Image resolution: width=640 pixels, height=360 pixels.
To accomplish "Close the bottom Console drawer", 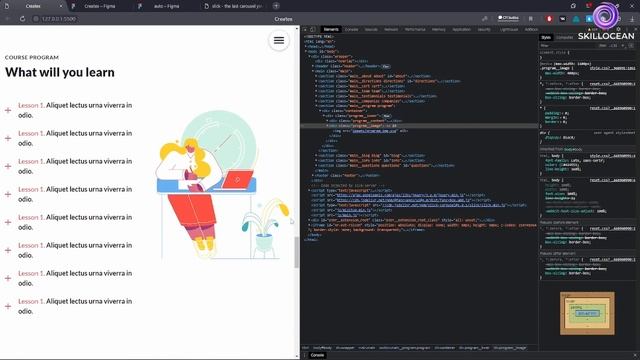I will point(635,355).
